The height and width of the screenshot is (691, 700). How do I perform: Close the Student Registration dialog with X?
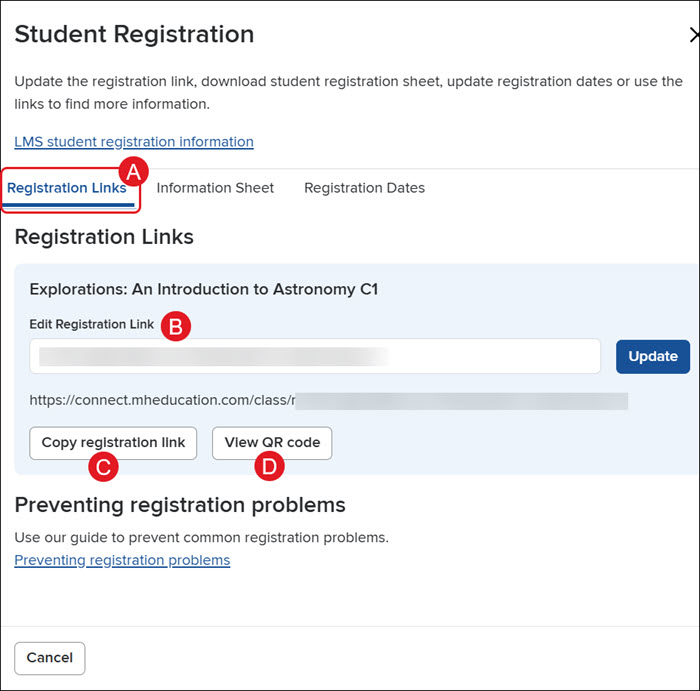coord(695,34)
